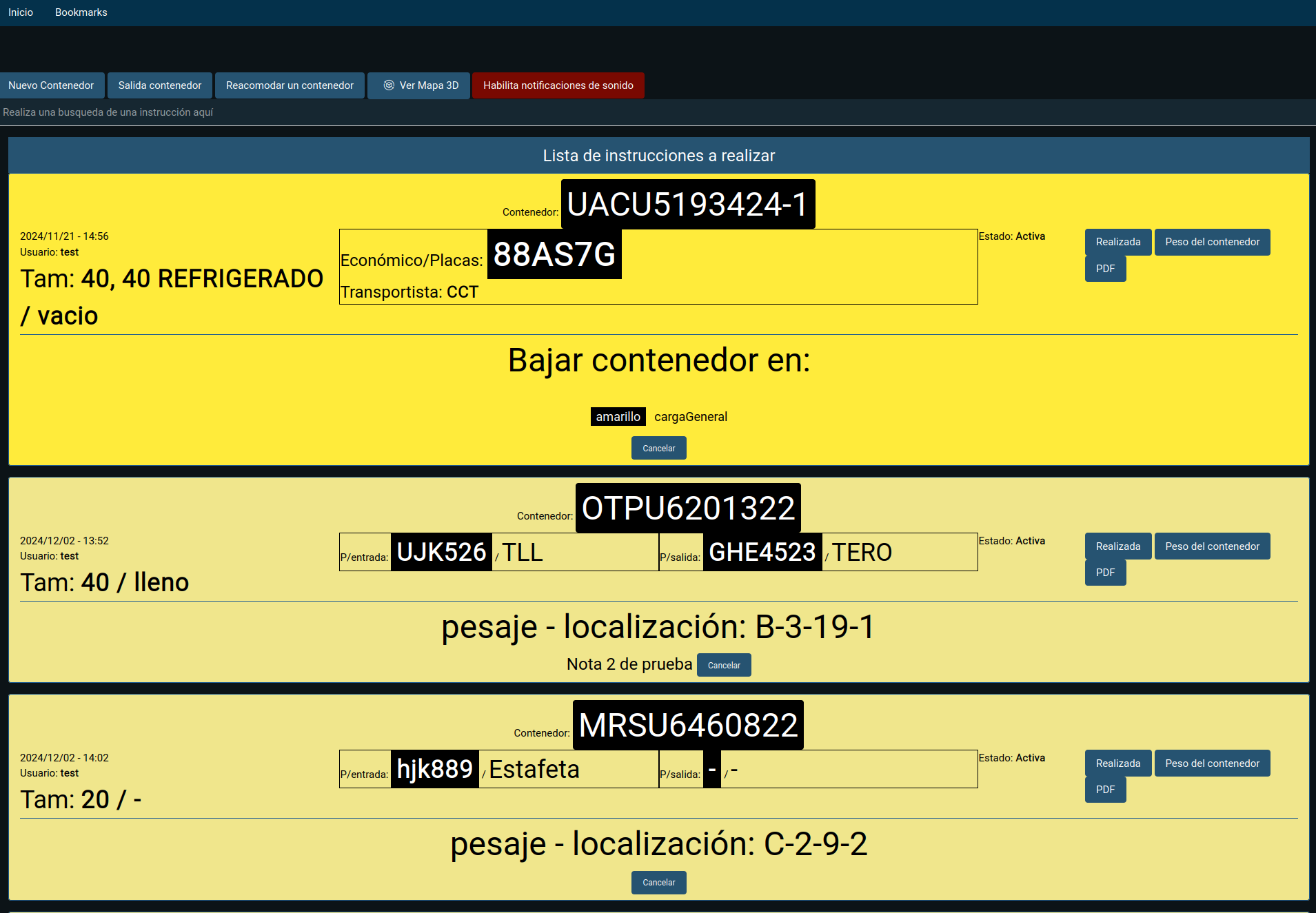Click the Ver Mapa 3D icon
Image resolution: width=1316 pixels, height=913 pixels.
point(389,85)
